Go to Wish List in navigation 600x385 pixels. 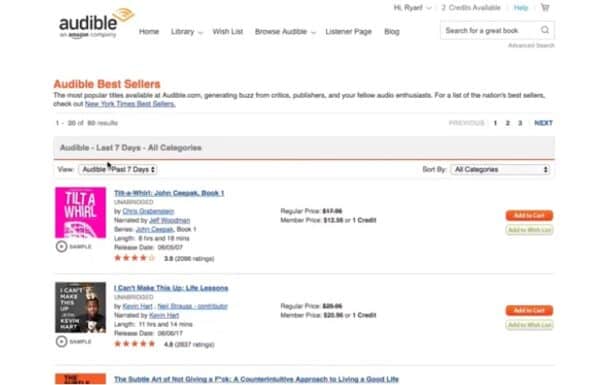pyautogui.click(x=228, y=32)
